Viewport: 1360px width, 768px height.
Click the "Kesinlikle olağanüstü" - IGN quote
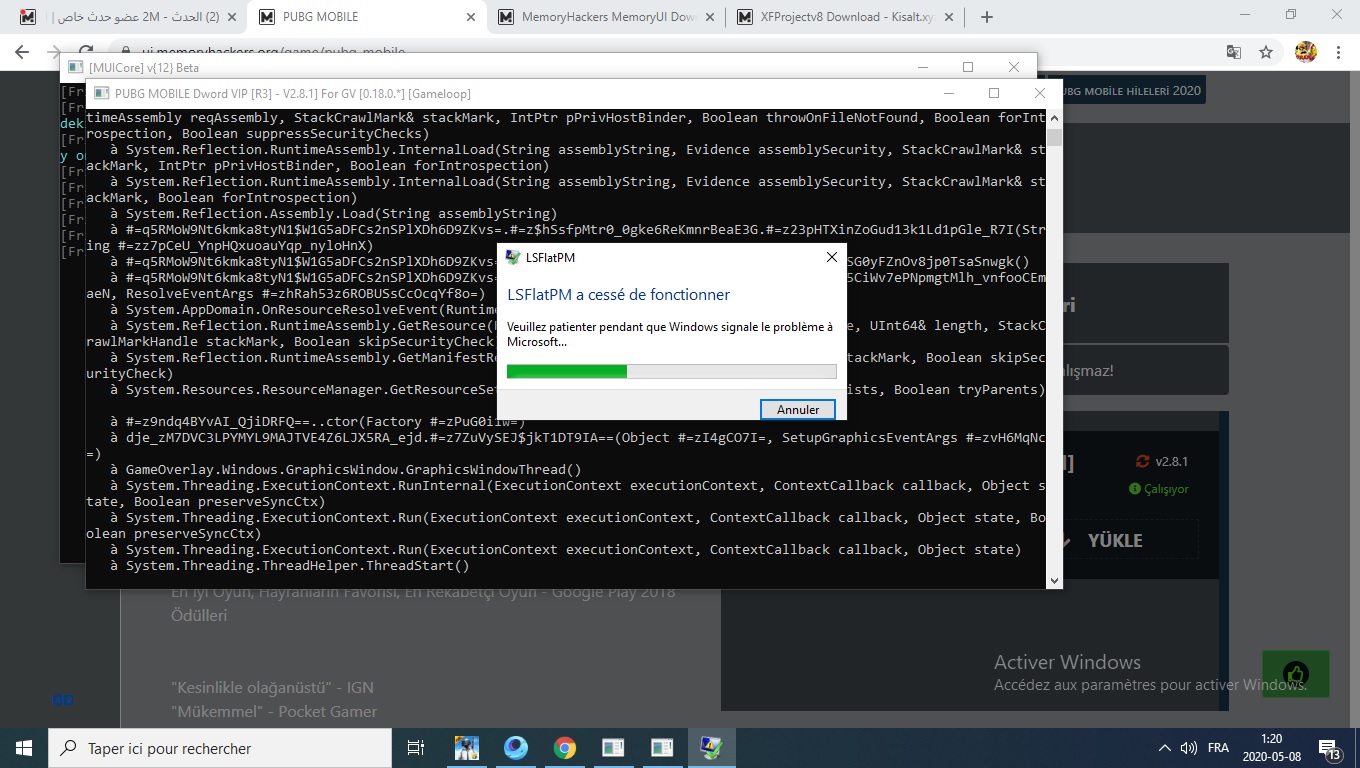tap(272, 688)
